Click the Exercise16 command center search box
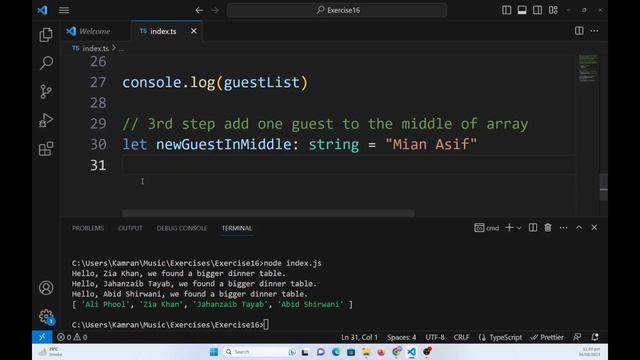 (337, 10)
